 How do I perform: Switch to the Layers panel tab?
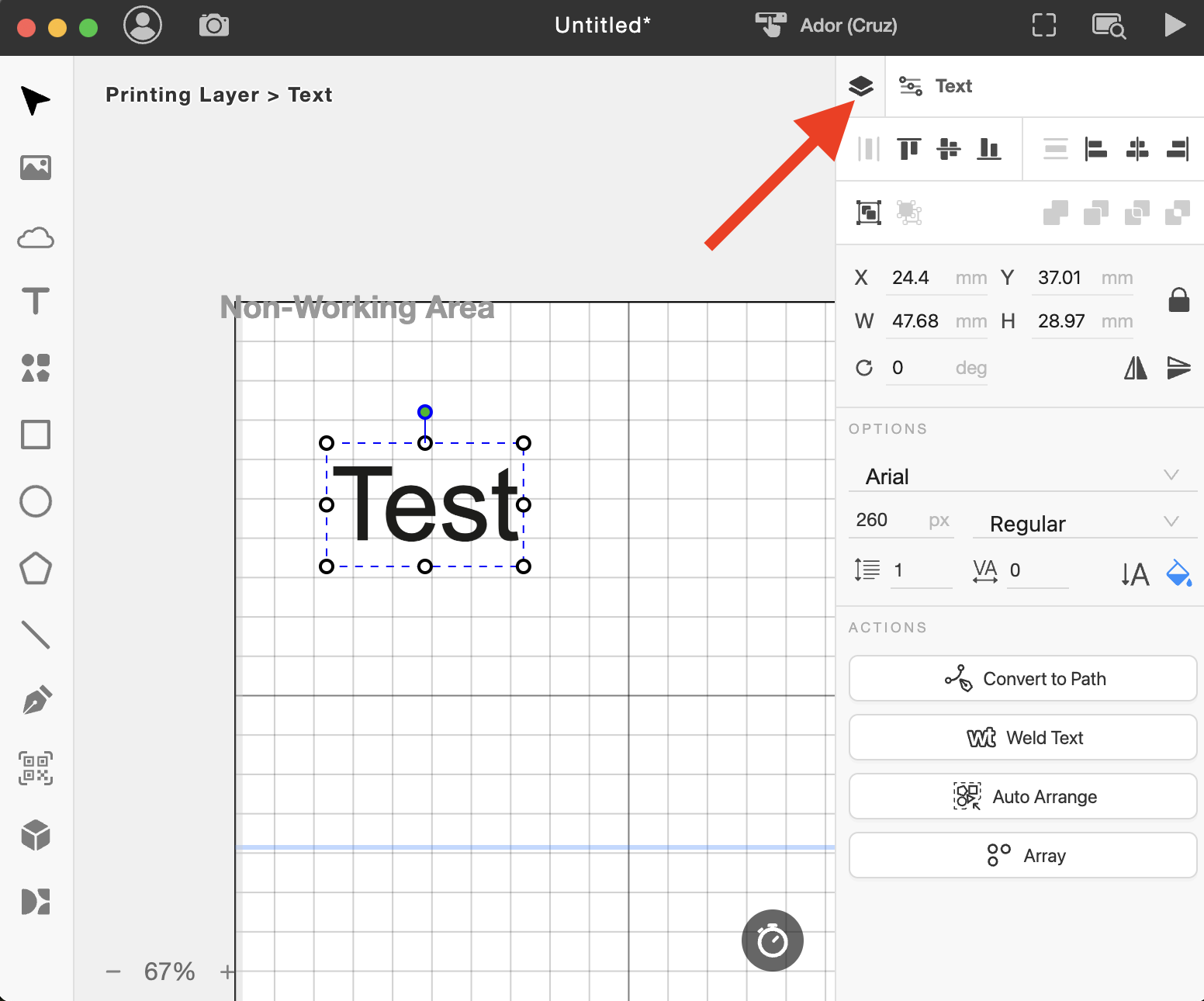[861, 86]
